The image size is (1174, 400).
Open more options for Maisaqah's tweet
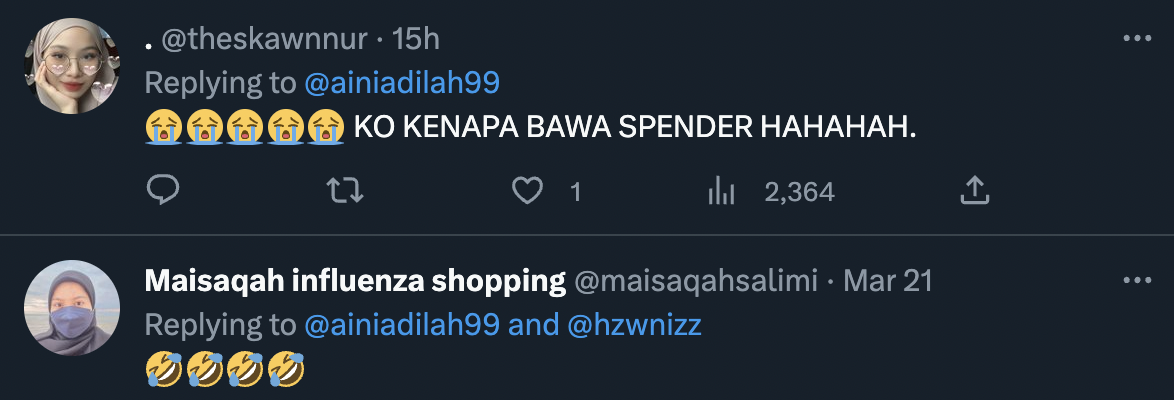[1137, 281]
